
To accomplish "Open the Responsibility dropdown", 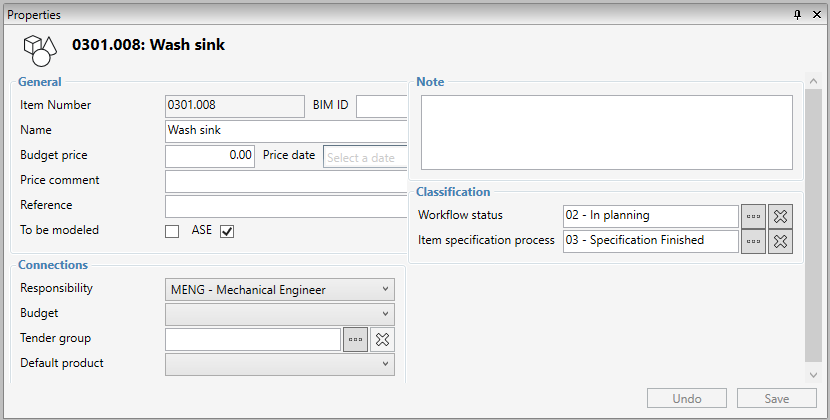I will click(279, 290).
